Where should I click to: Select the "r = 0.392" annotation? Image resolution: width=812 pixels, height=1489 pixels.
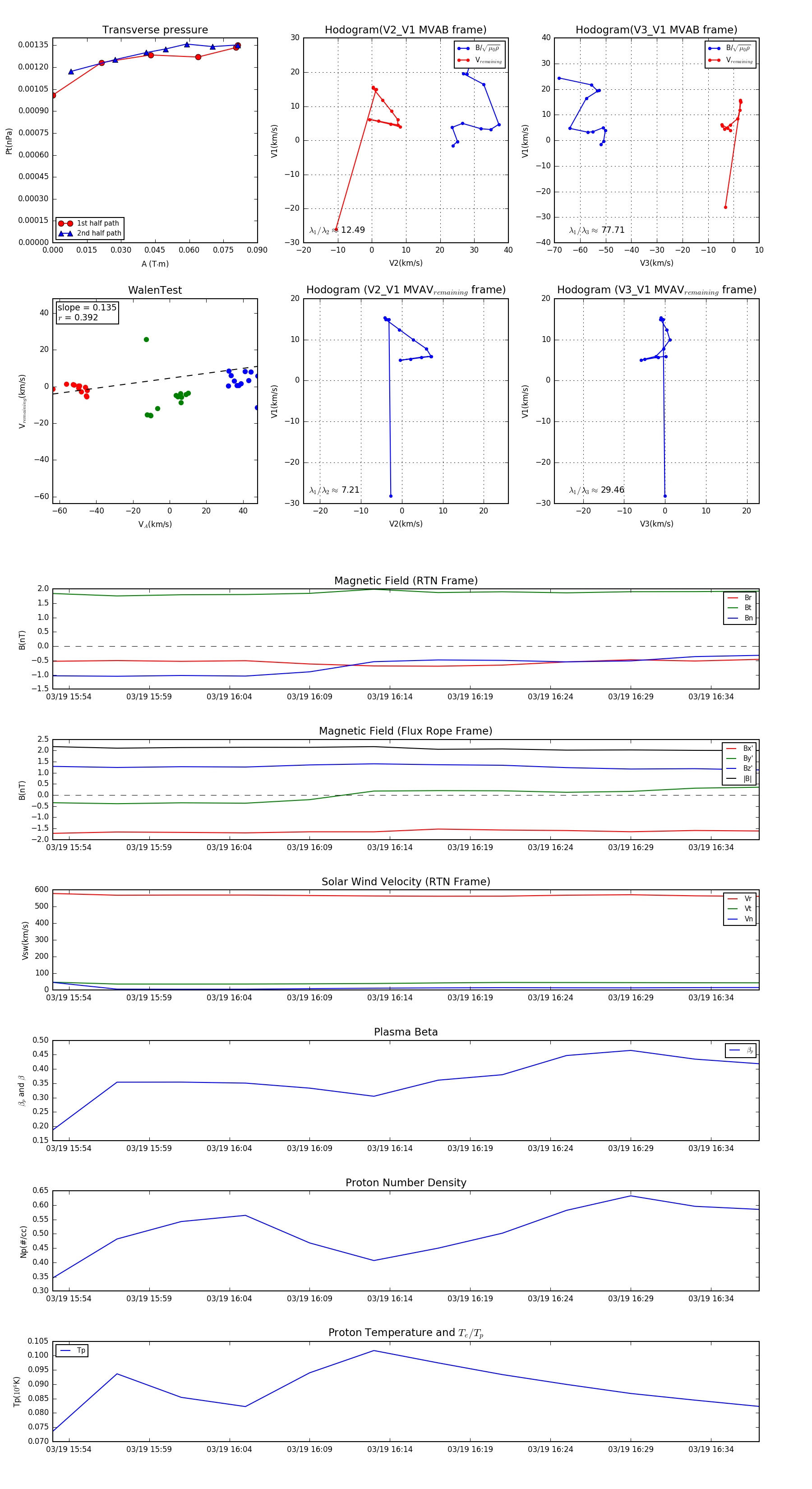tap(78, 317)
